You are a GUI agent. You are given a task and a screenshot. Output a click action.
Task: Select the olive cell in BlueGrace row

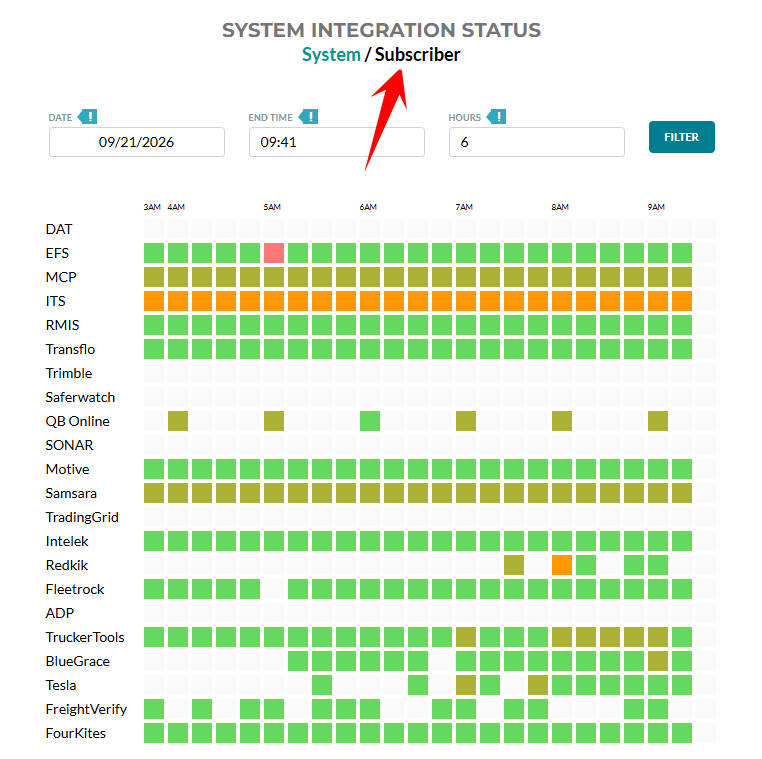coord(658,661)
